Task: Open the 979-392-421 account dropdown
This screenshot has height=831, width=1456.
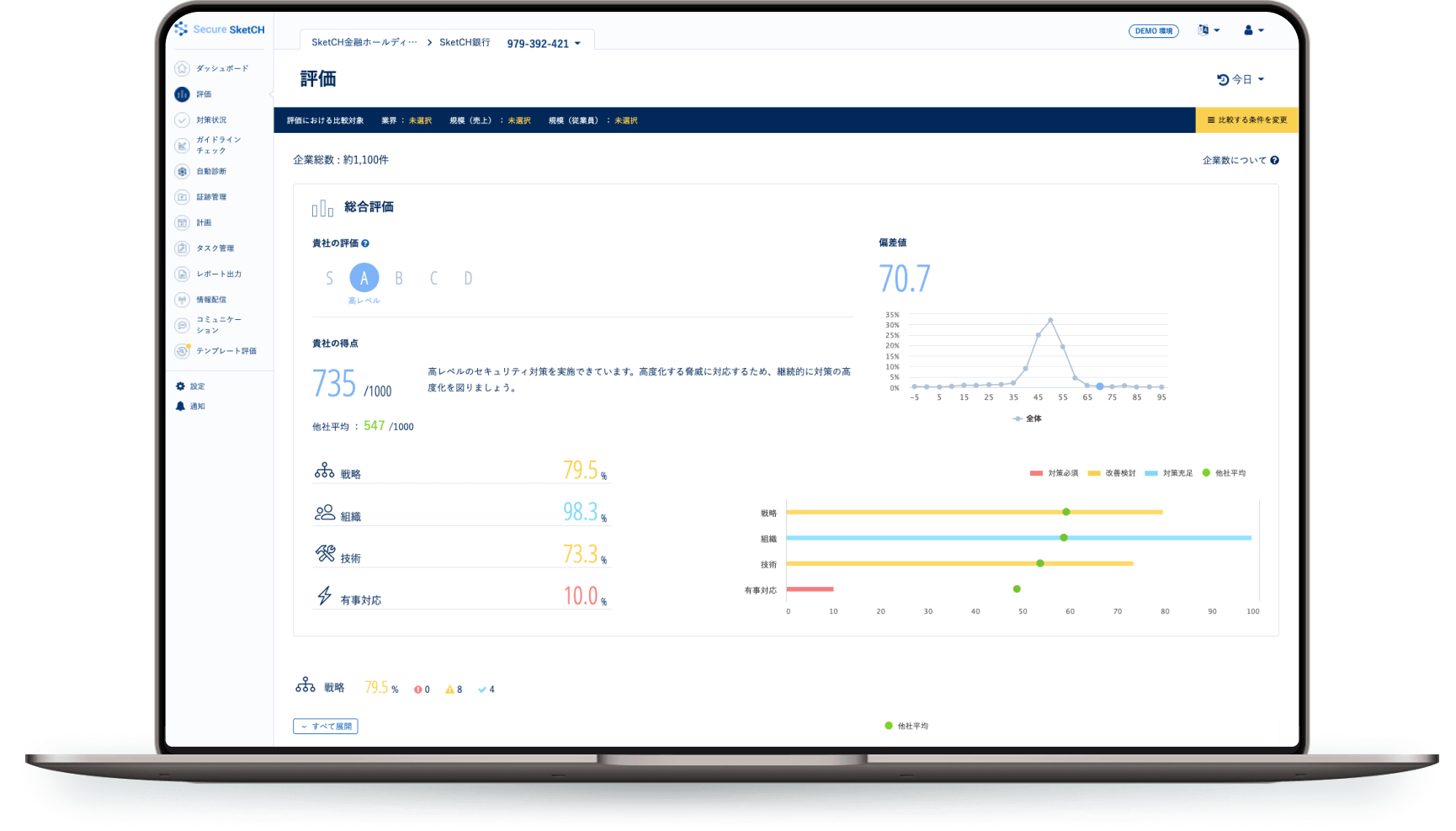Action: pos(544,44)
